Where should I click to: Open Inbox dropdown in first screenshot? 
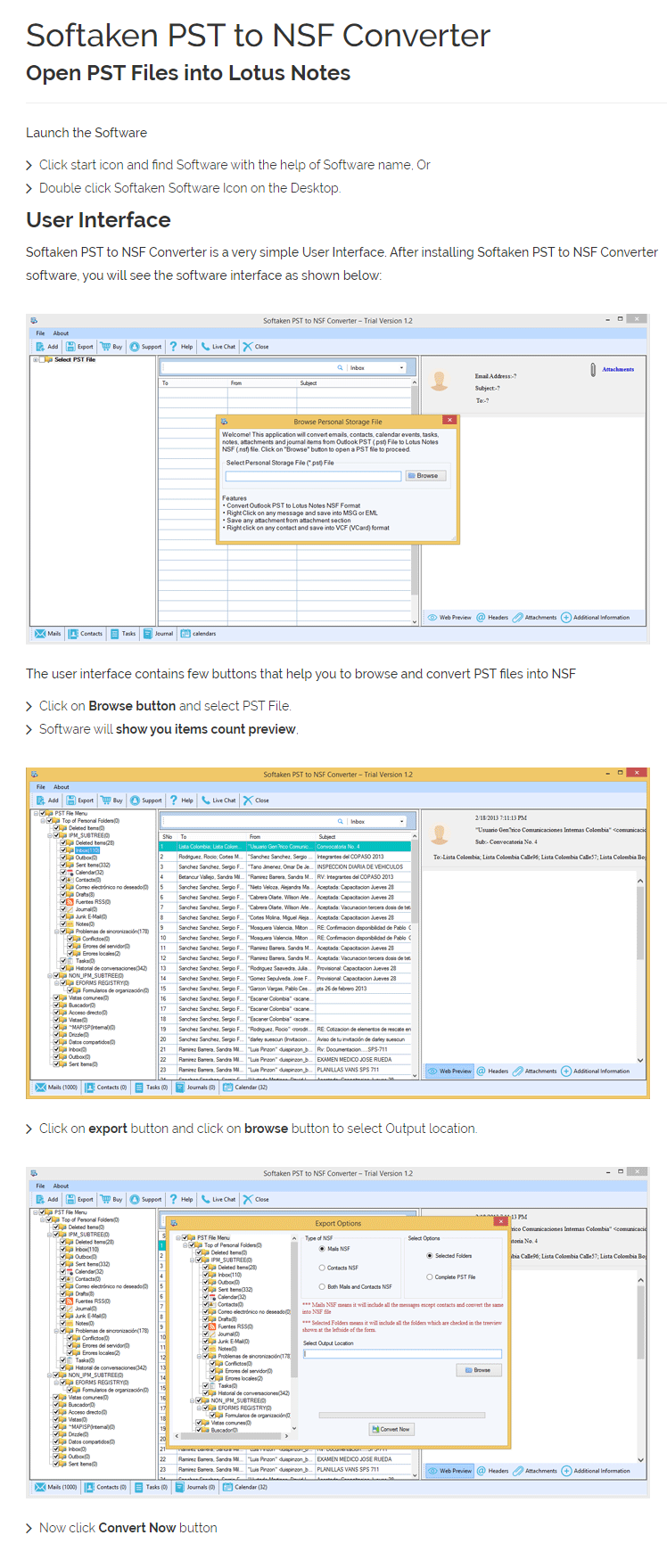tap(401, 367)
